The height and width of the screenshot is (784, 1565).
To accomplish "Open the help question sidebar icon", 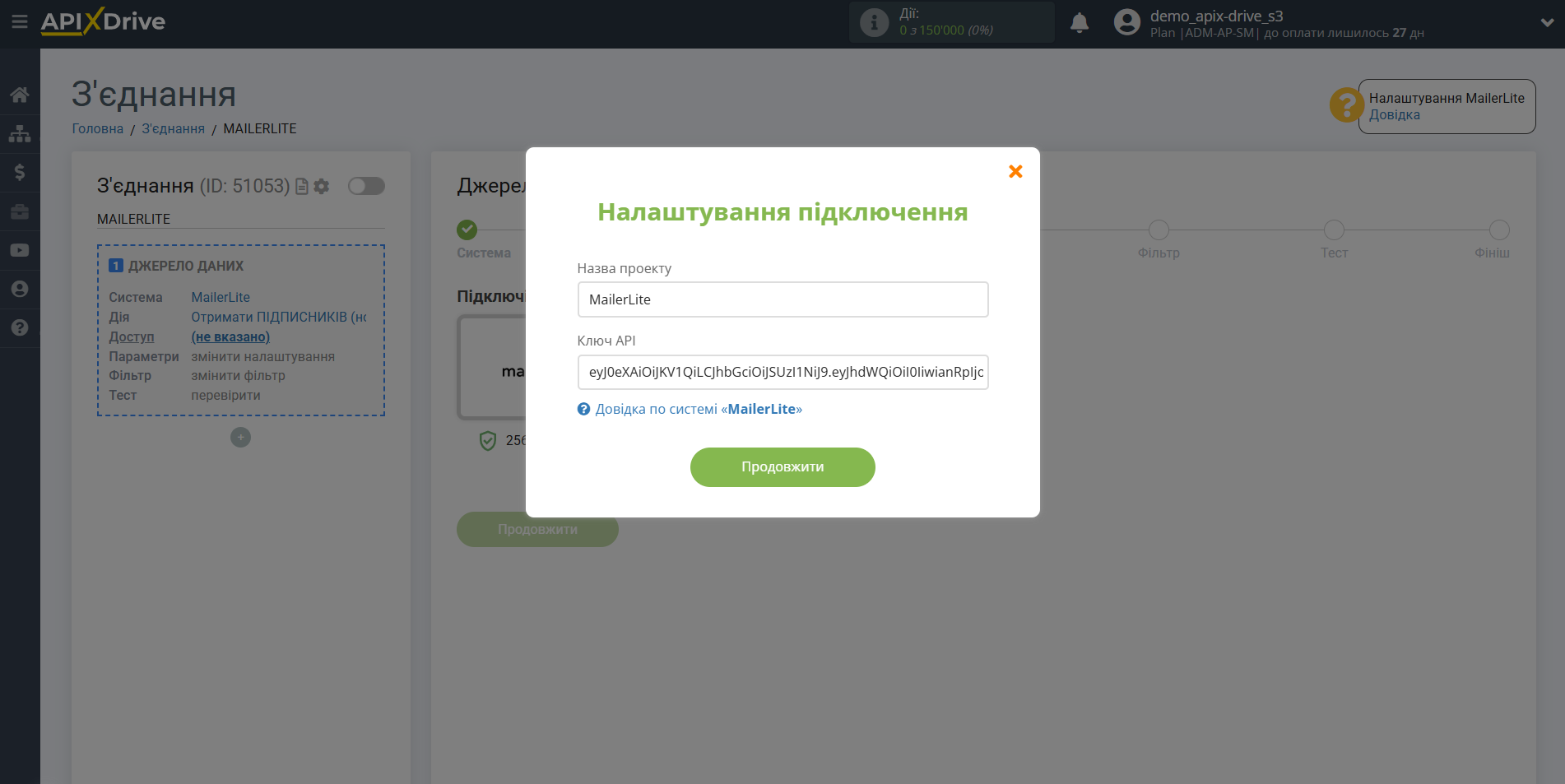I will [x=20, y=327].
